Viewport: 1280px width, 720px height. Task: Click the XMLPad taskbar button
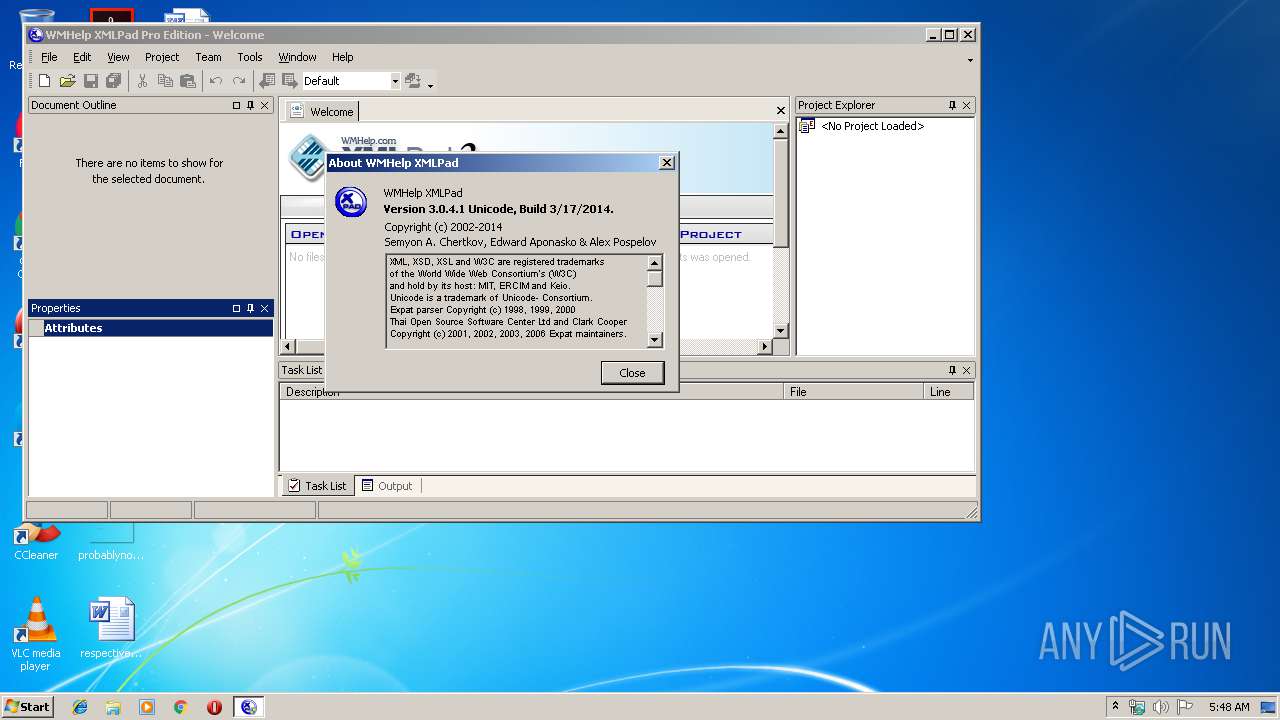point(249,707)
